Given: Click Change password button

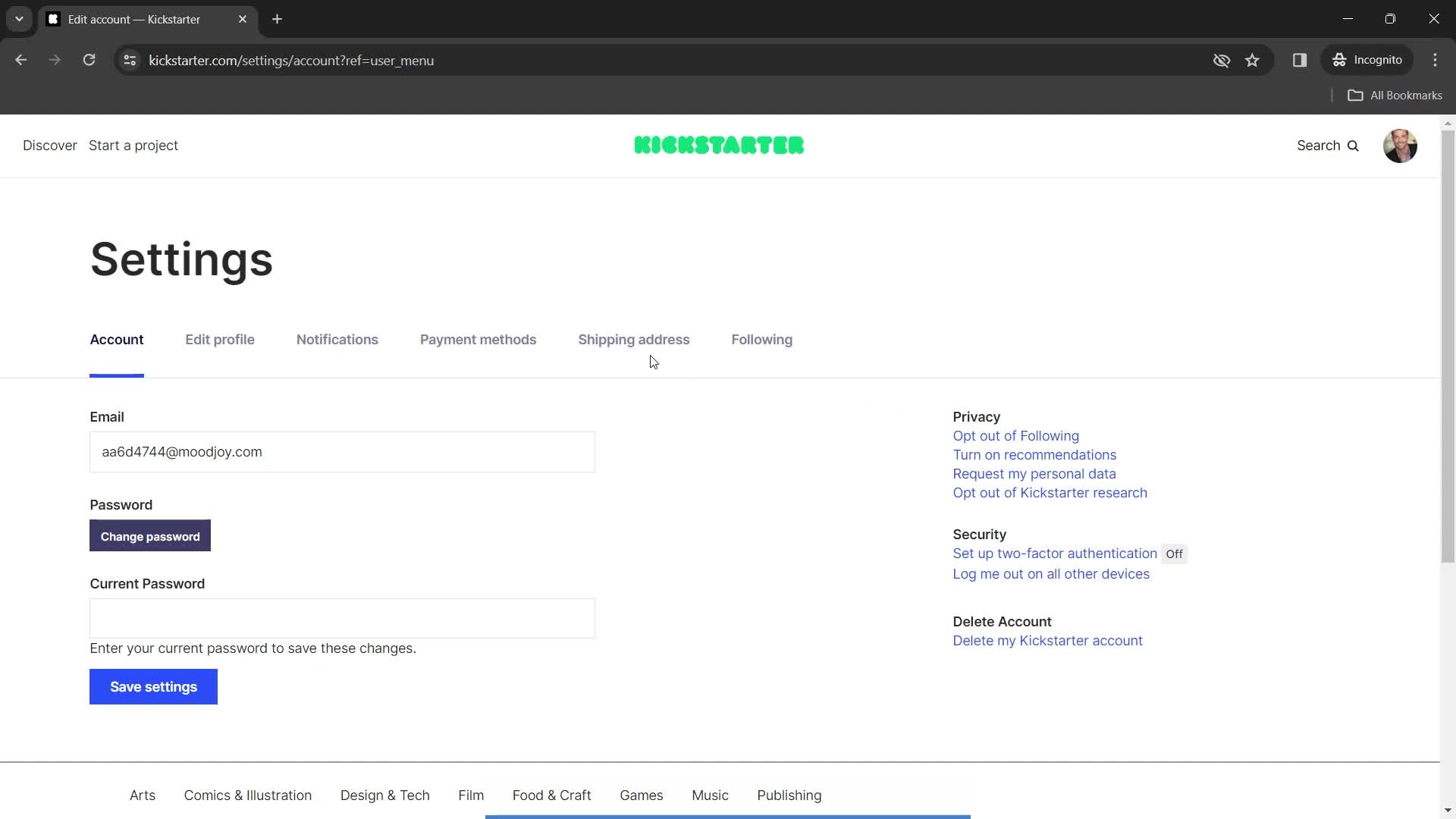Looking at the screenshot, I should (x=150, y=536).
